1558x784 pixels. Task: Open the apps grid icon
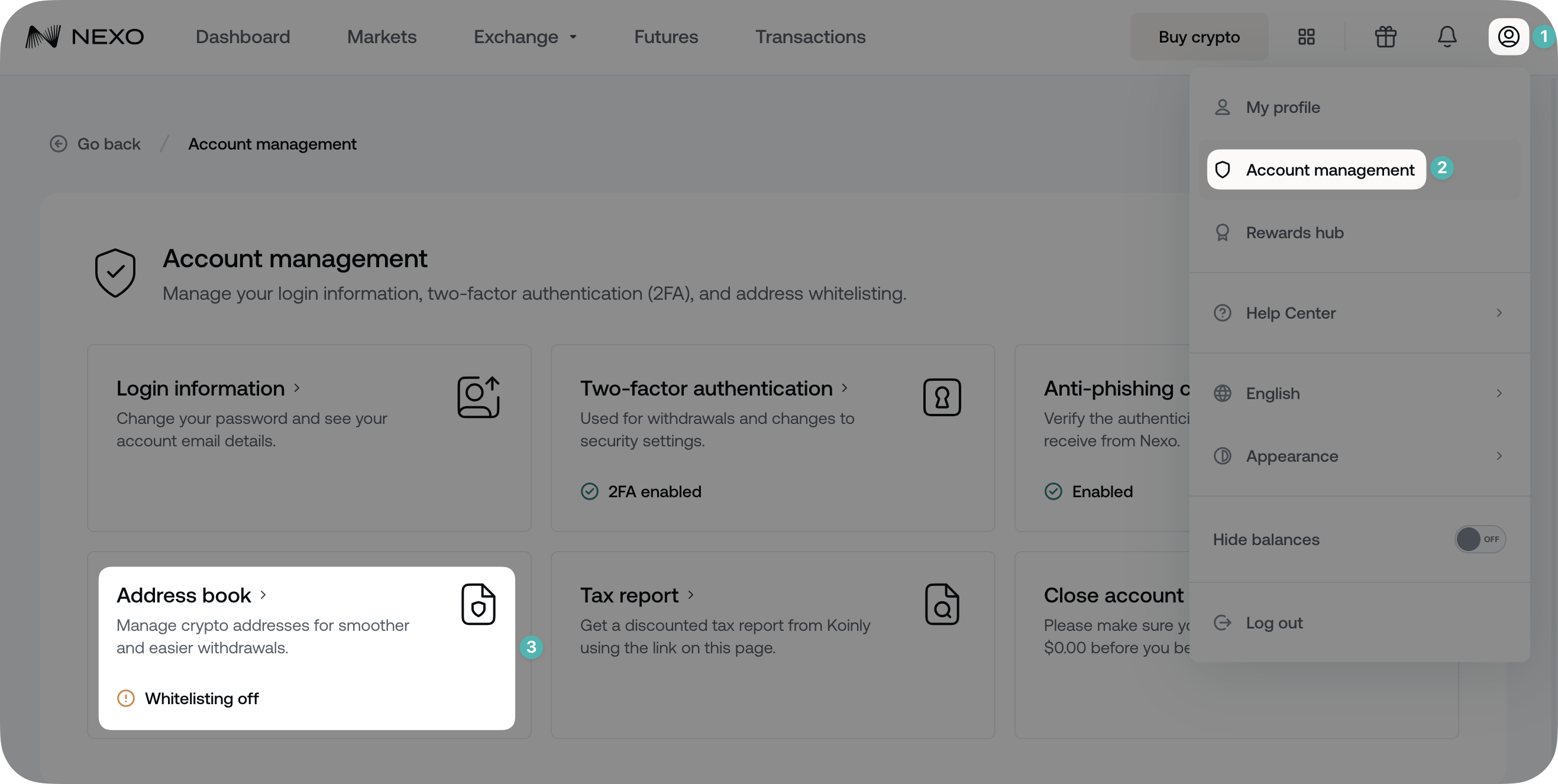[x=1307, y=37]
